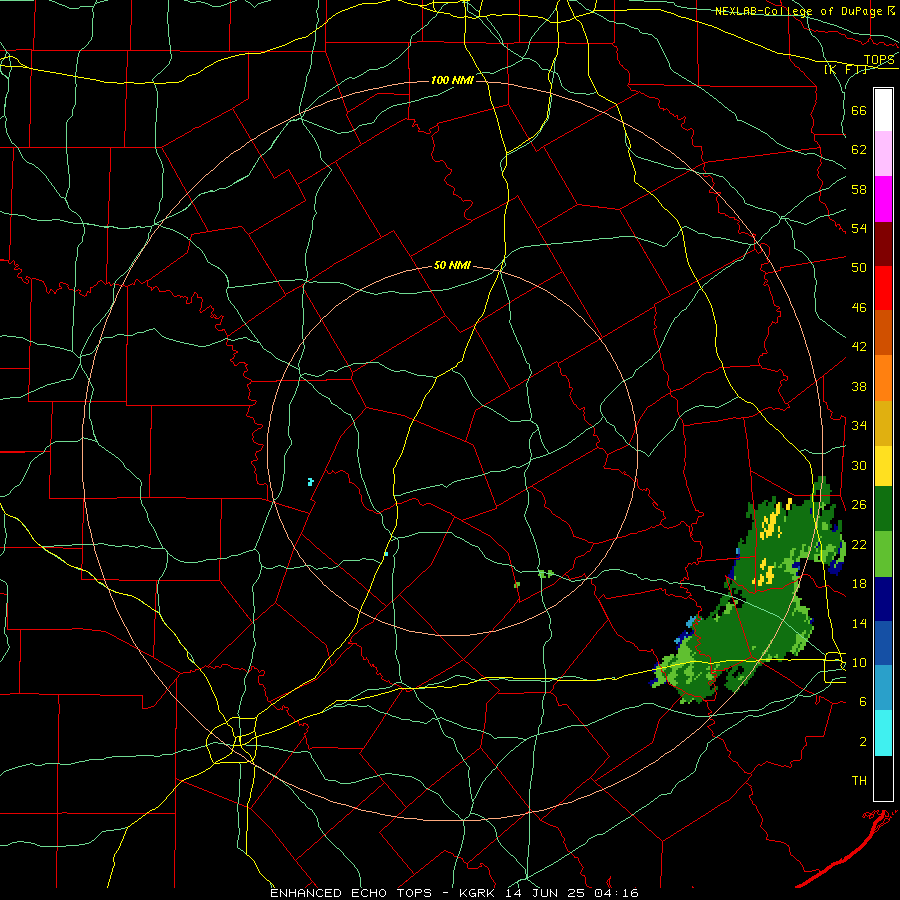The height and width of the screenshot is (900, 900).
Task: Click the "TOPS" legend heading
Action: [x=879, y=60]
